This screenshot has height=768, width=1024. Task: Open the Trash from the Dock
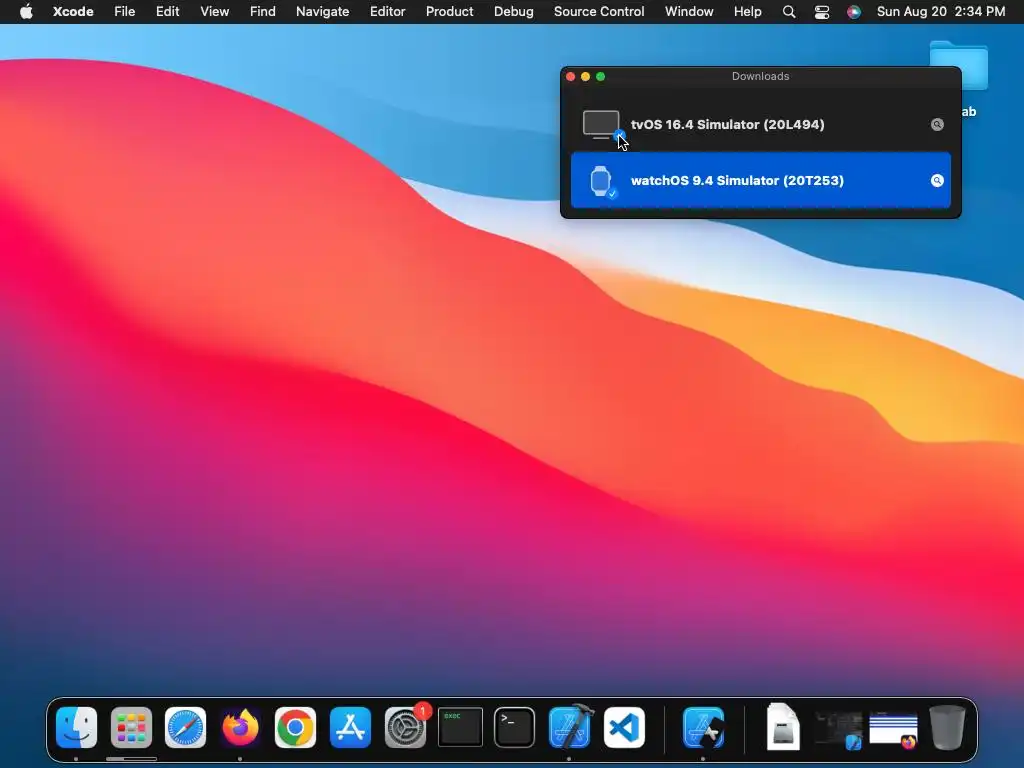(948, 727)
